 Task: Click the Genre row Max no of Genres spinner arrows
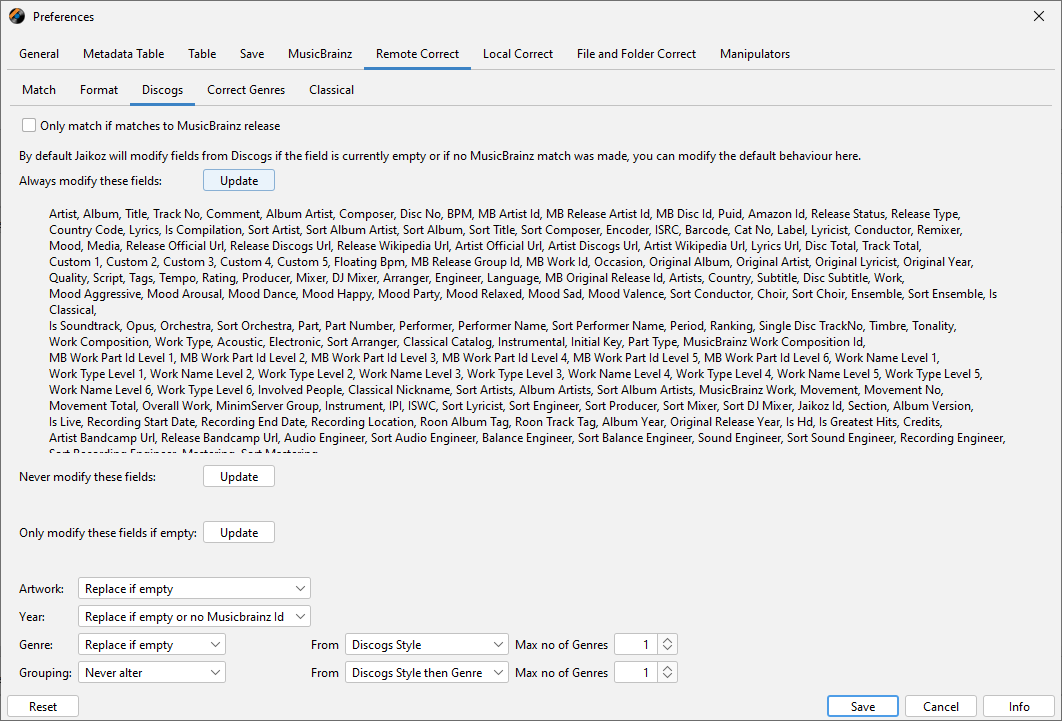(667, 645)
